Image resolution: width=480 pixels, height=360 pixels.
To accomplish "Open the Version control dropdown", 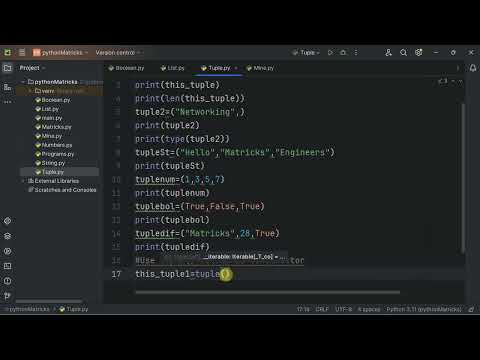I will coord(118,52).
